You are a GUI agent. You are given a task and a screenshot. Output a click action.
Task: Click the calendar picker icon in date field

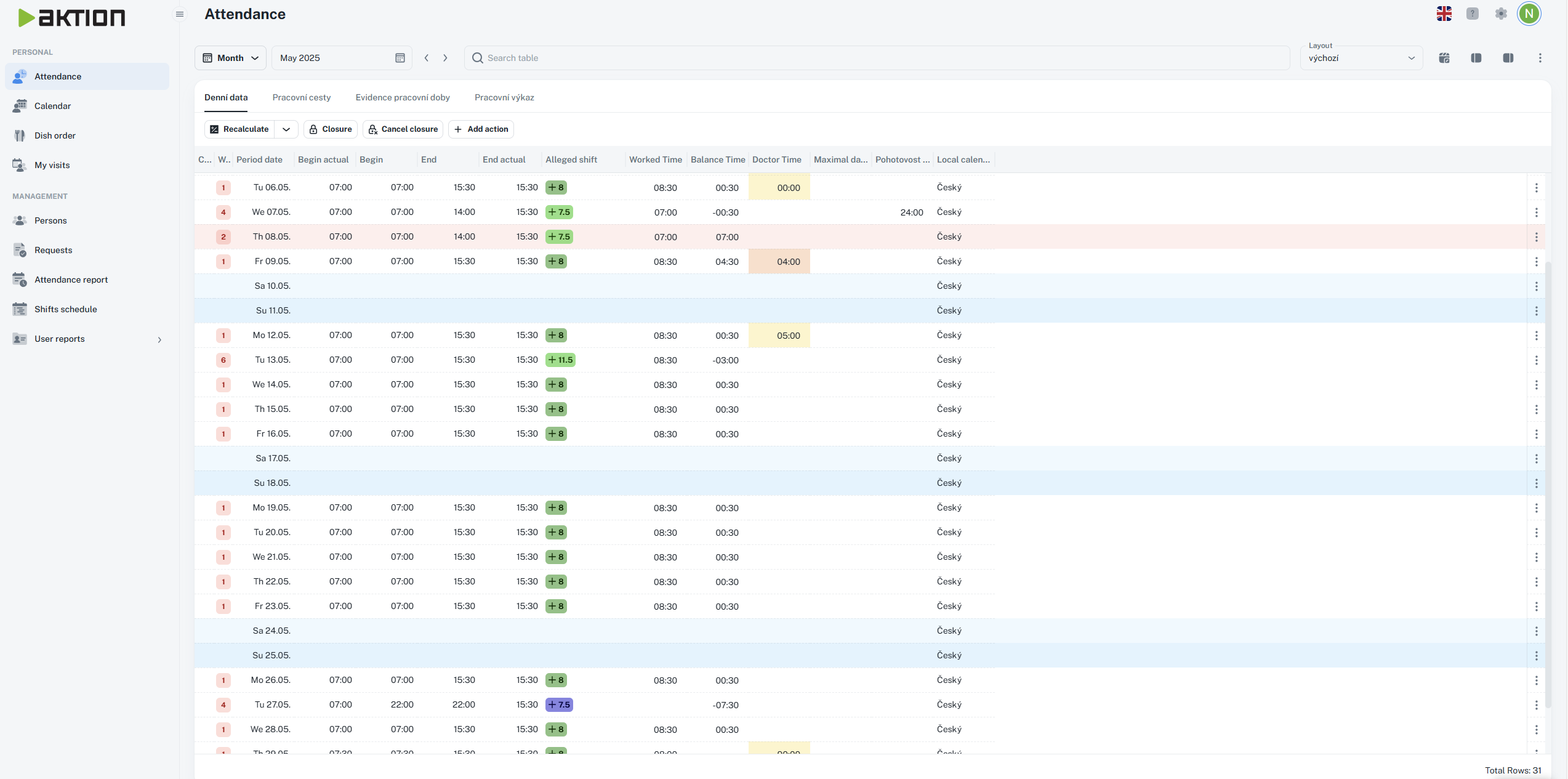click(x=400, y=58)
